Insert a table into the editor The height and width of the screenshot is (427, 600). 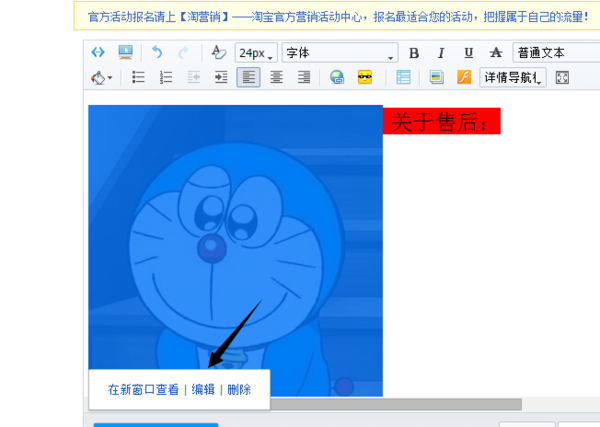click(403, 77)
